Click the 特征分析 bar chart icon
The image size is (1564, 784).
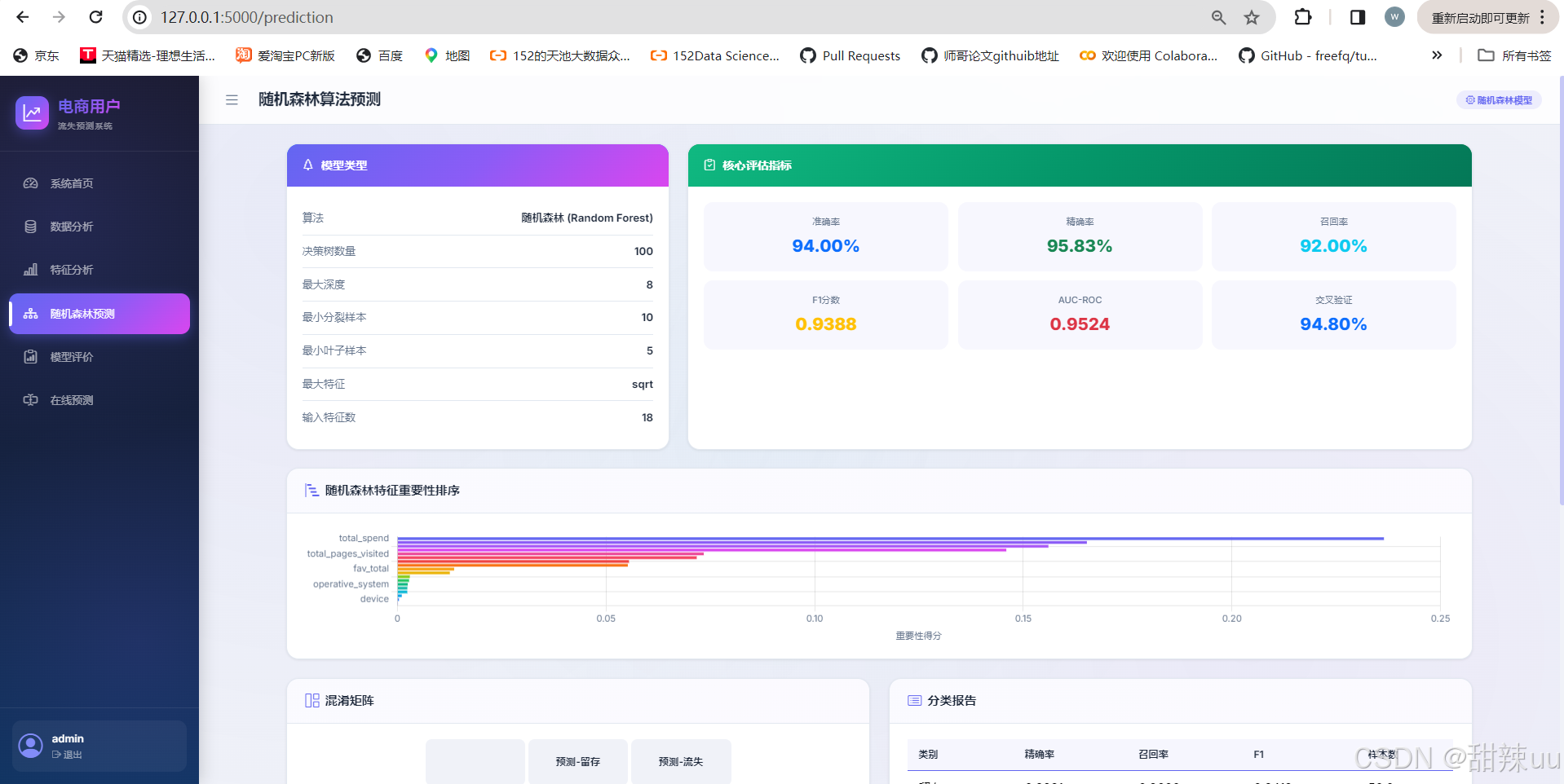point(31,270)
